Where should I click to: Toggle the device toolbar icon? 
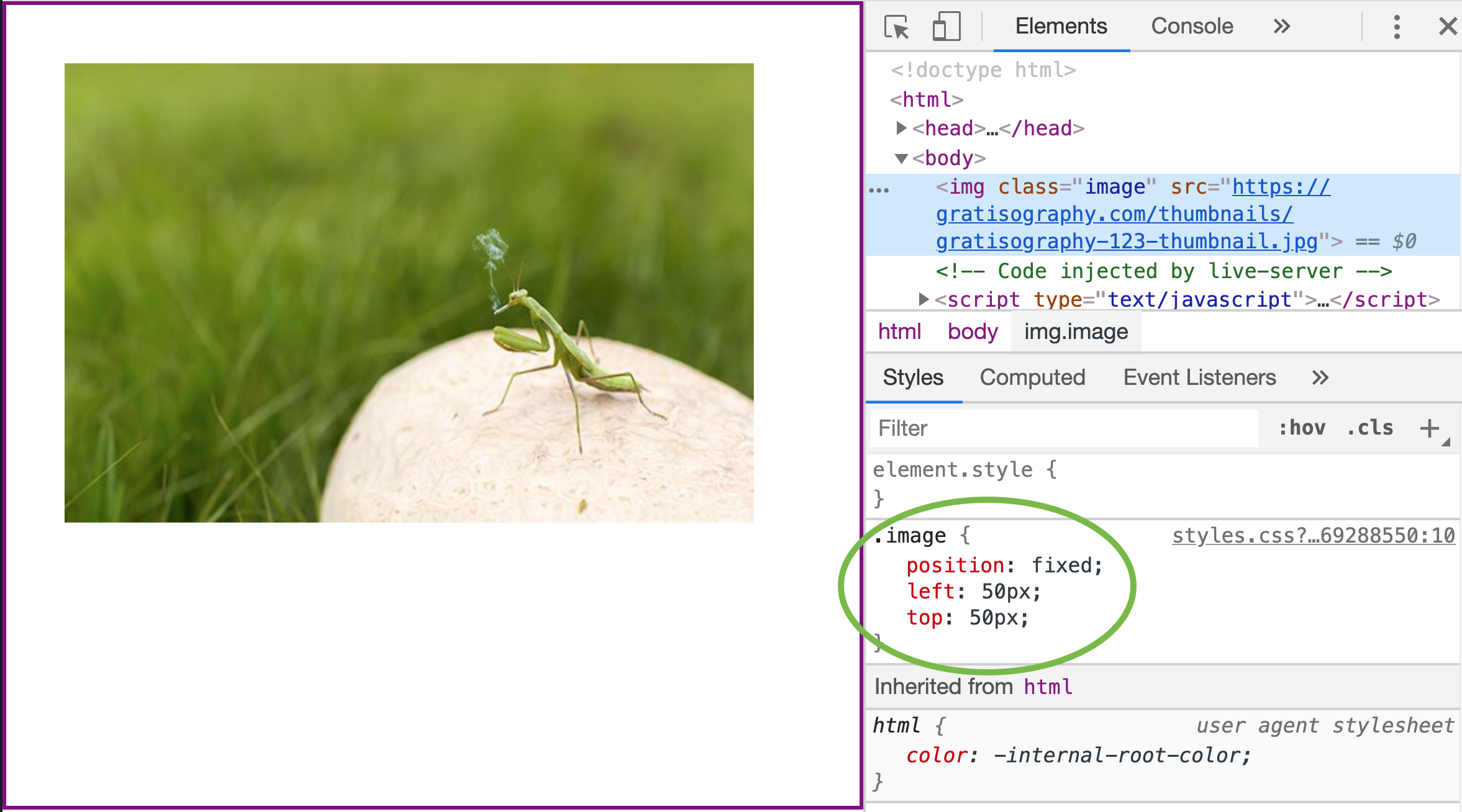click(946, 27)
